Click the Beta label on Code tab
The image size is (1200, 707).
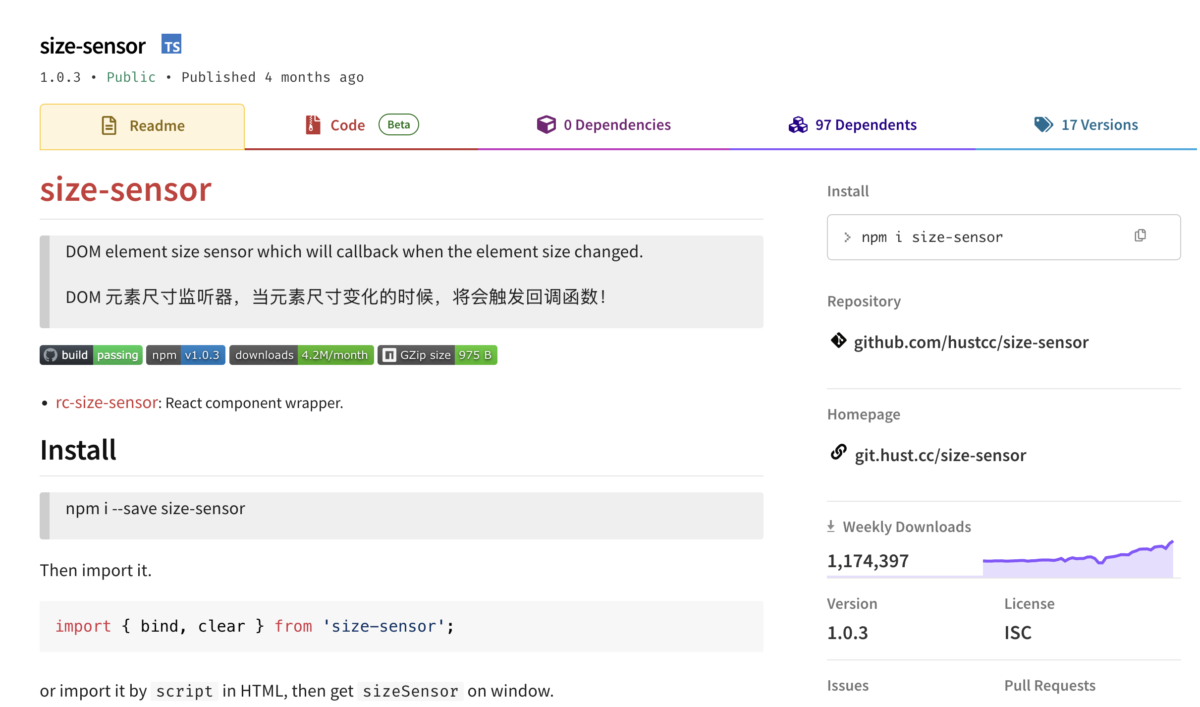(398, 125)
